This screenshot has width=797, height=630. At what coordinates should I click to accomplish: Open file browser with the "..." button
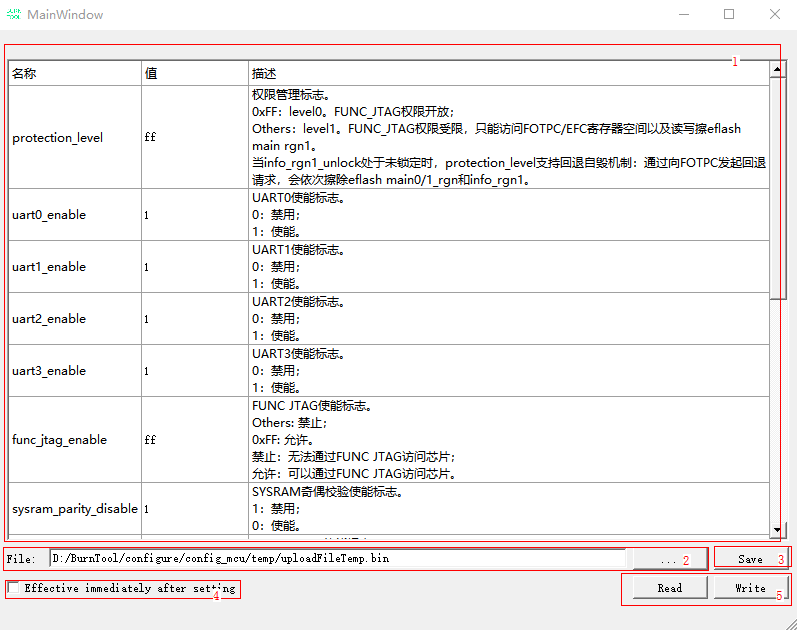[668, 559]
